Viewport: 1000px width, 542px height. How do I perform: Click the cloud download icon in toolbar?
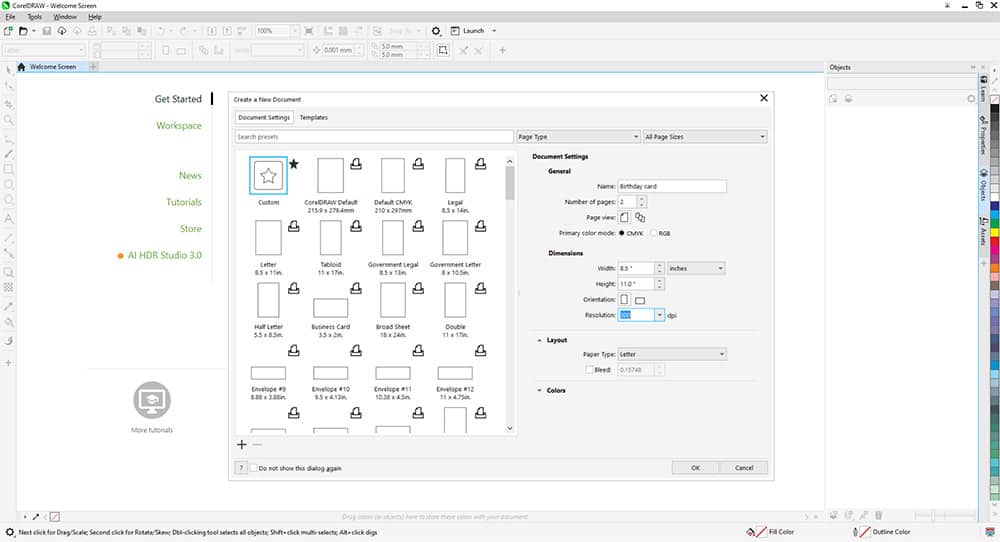(62, 31)
